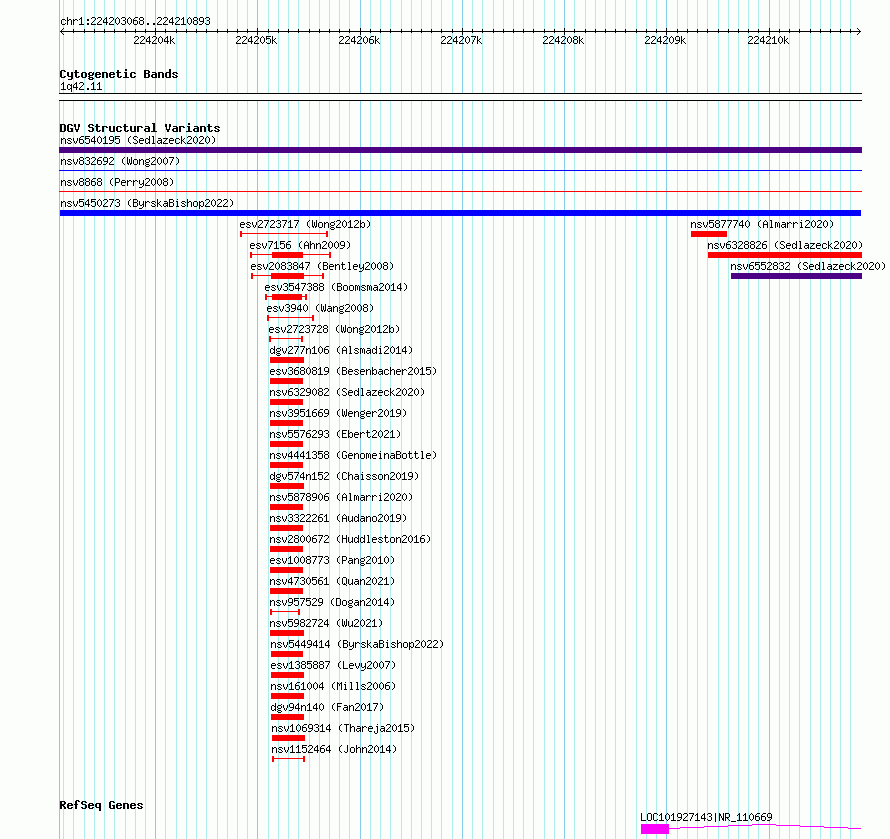
Task: Open dgv277n106 (Alsmadi2014) entry
Action: point(341,350)
